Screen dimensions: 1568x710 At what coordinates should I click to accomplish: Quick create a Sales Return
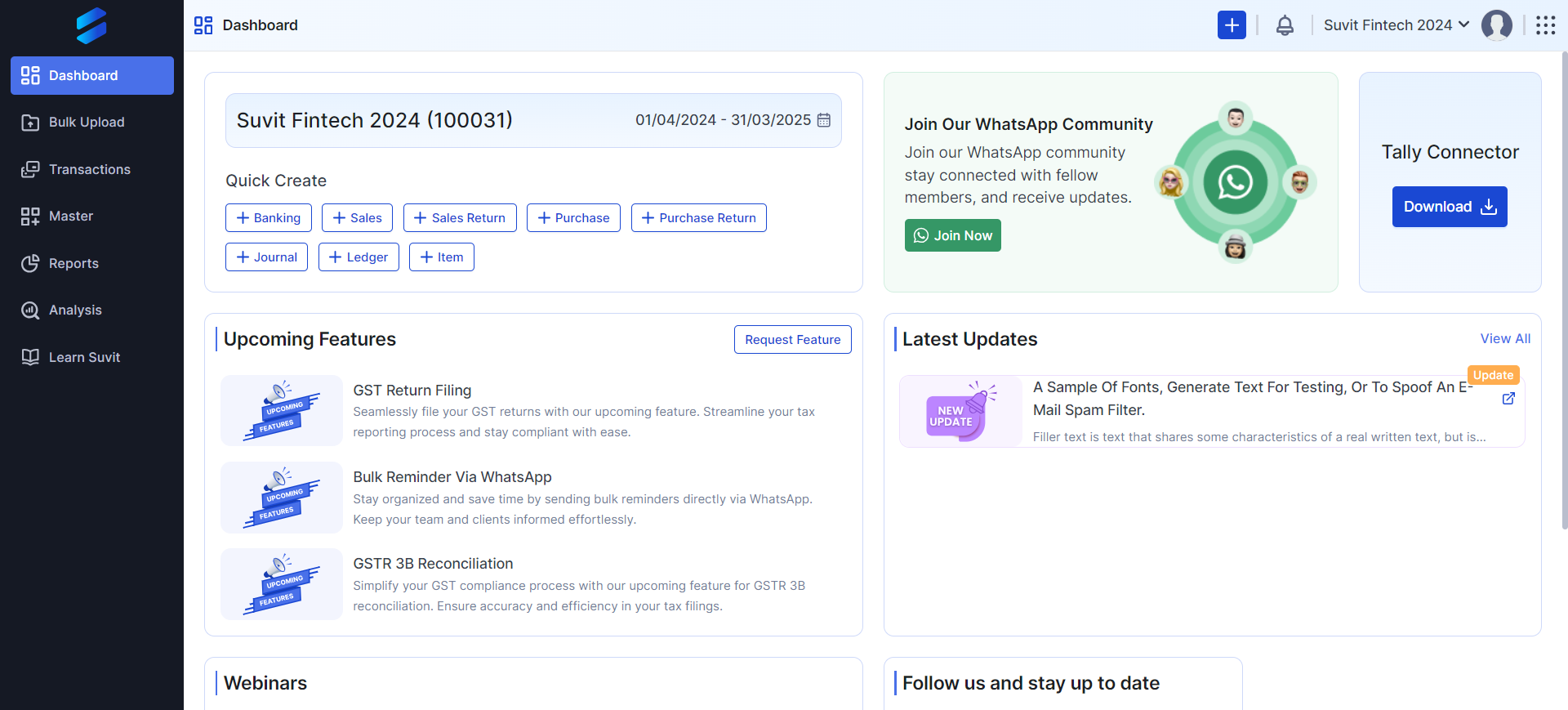pyautogui.click(x=460, y=218)
